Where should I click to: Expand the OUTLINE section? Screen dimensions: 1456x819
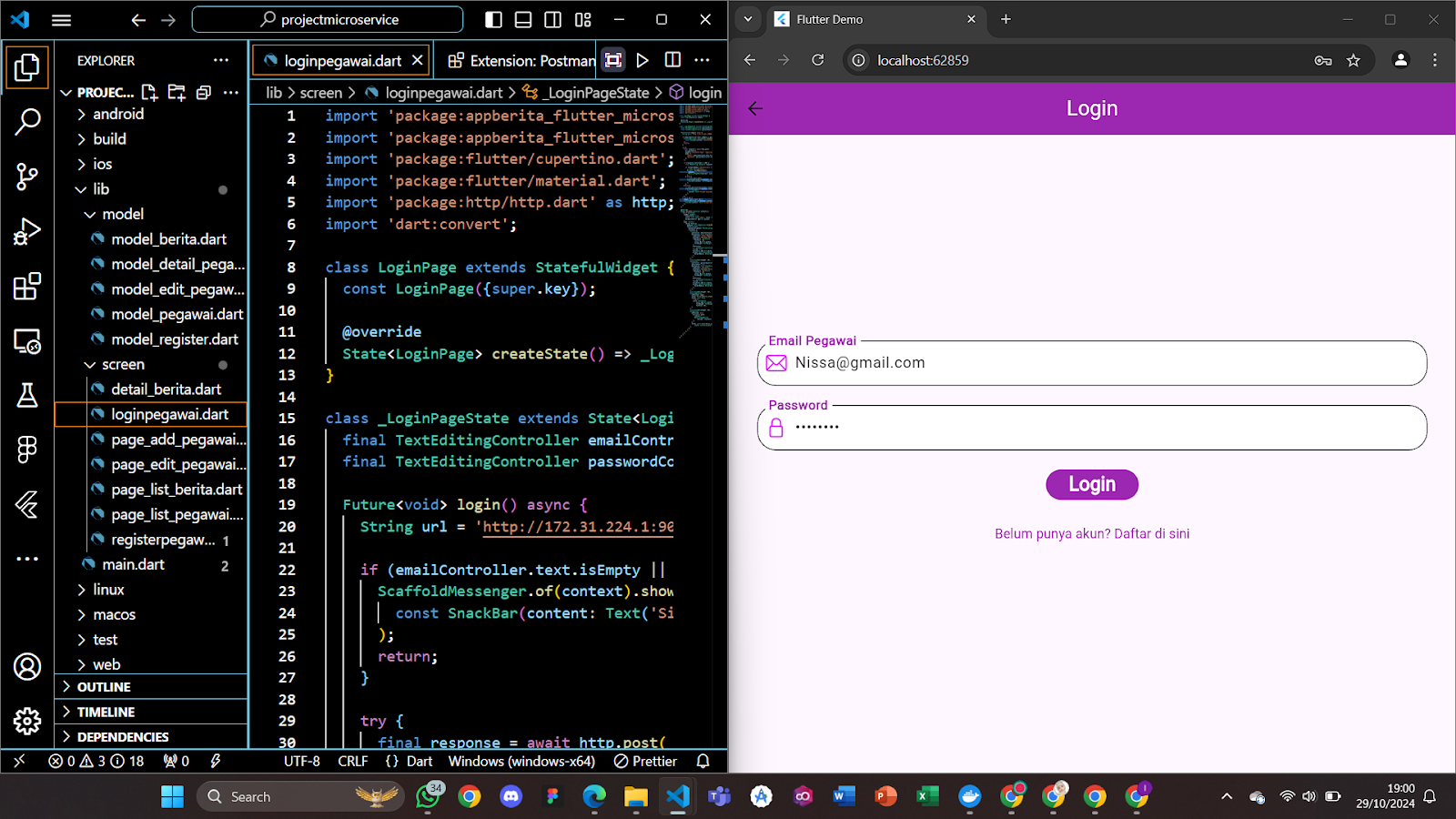coord(151,687)
